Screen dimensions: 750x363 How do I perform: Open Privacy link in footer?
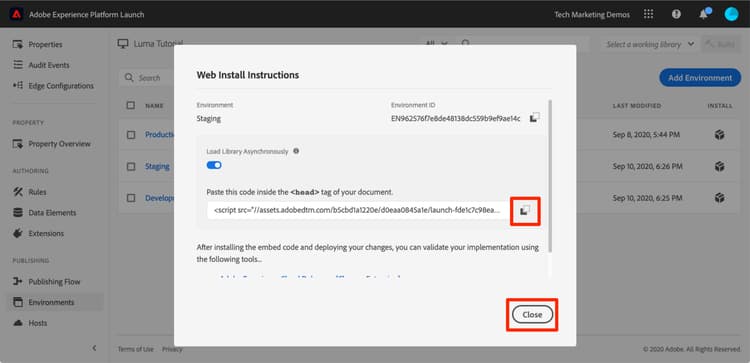pyautogui.click(x=172, y=349)
